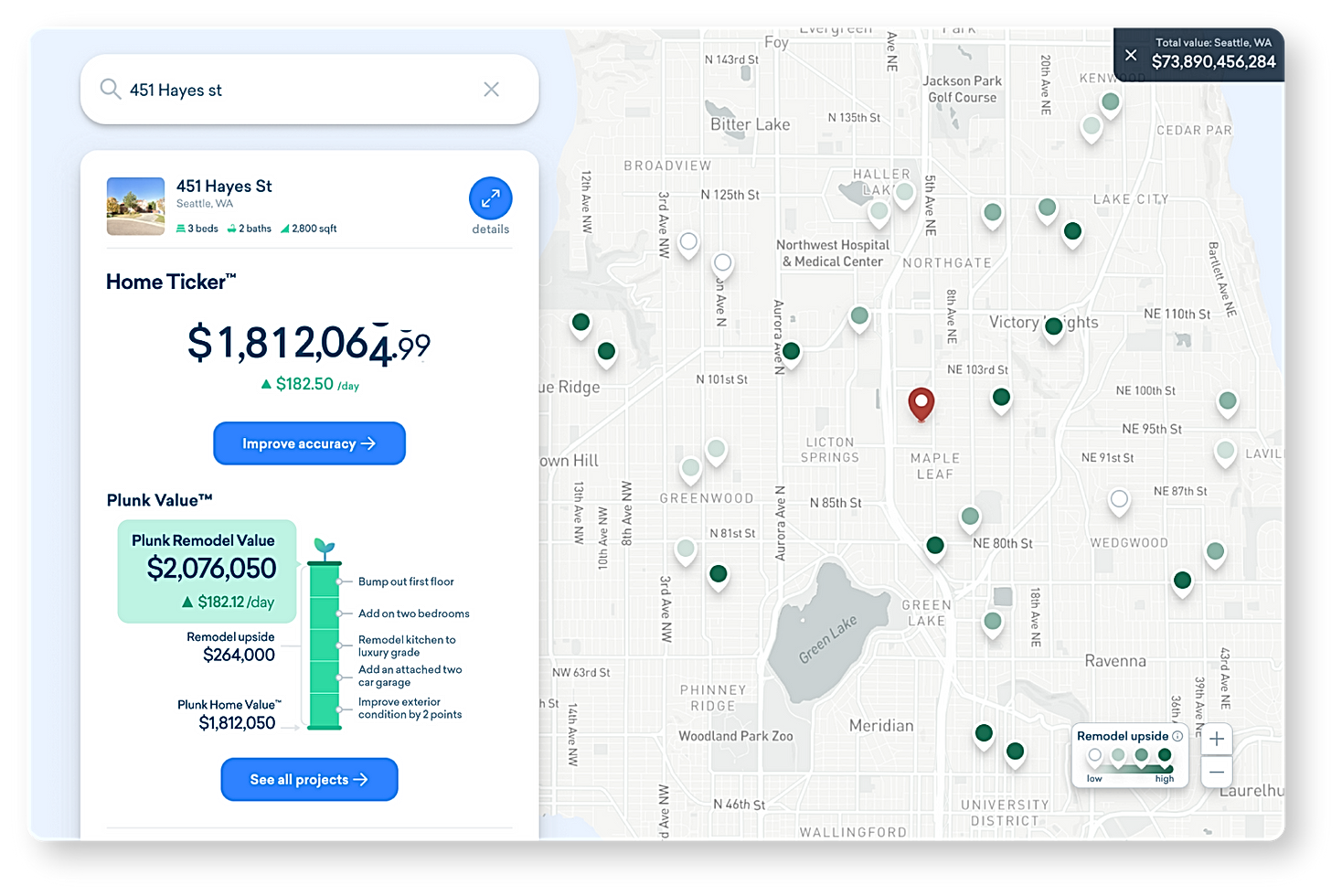
Task: Click the green remodel upside bar
Action: tap(325, 645)
